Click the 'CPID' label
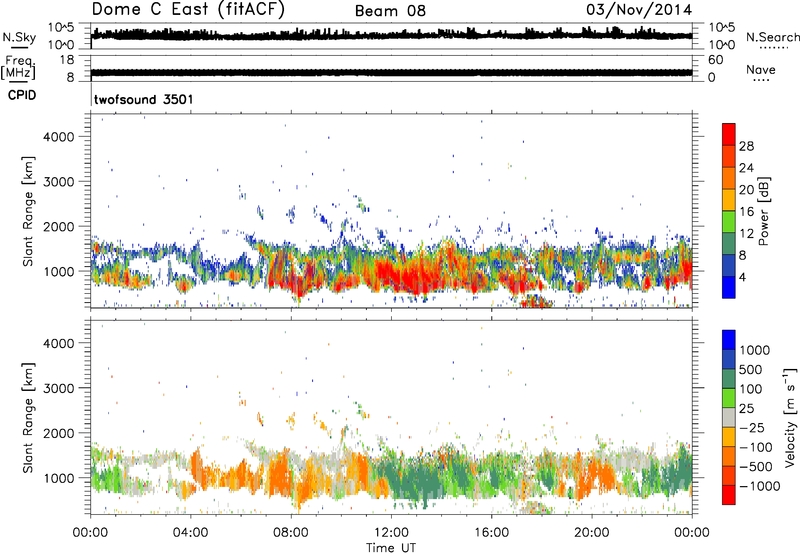The width and height of the screenshot is (800, 554). click(22, 95)
